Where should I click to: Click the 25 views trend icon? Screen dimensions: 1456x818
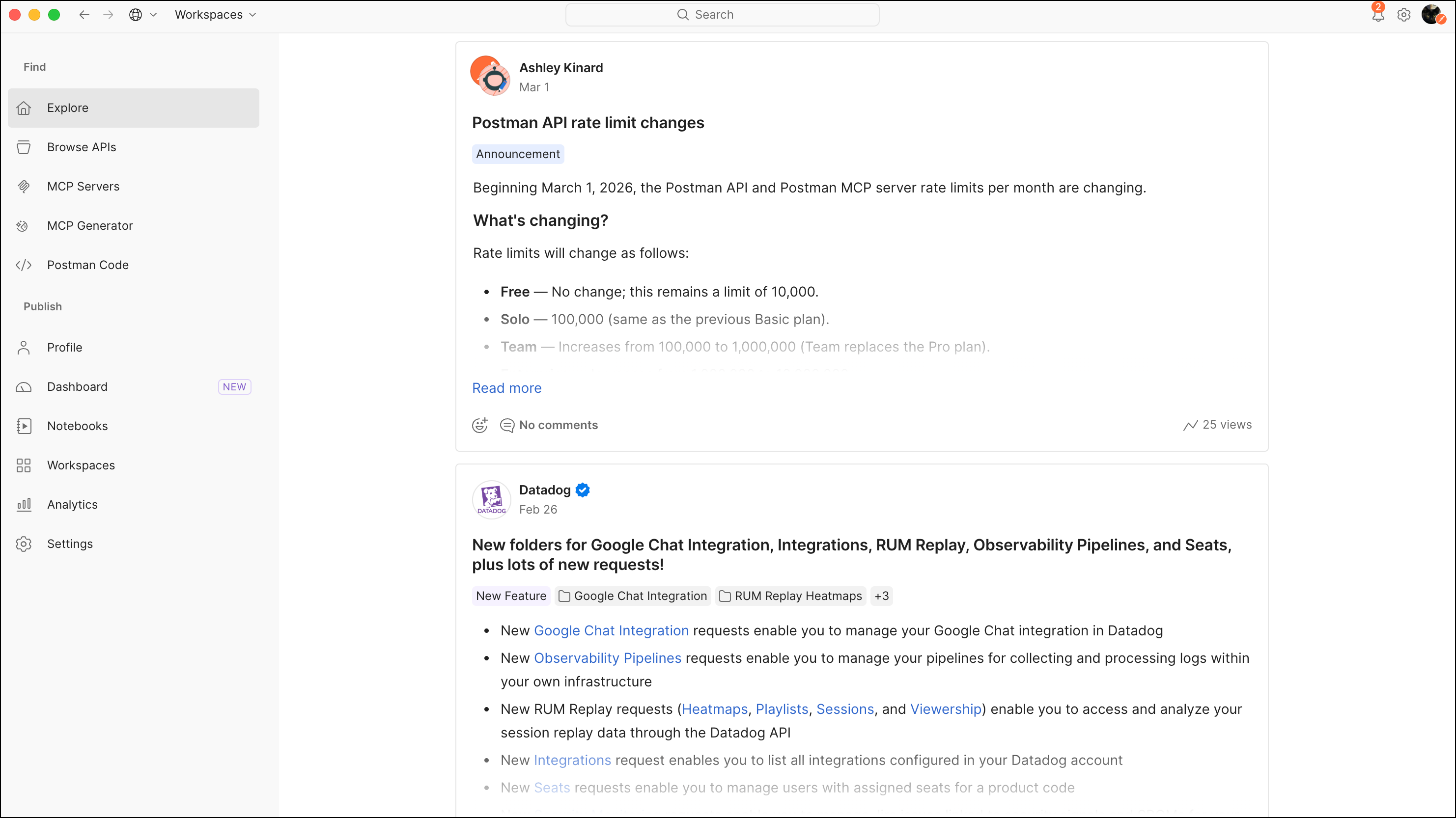click(x=1190, y=425)
